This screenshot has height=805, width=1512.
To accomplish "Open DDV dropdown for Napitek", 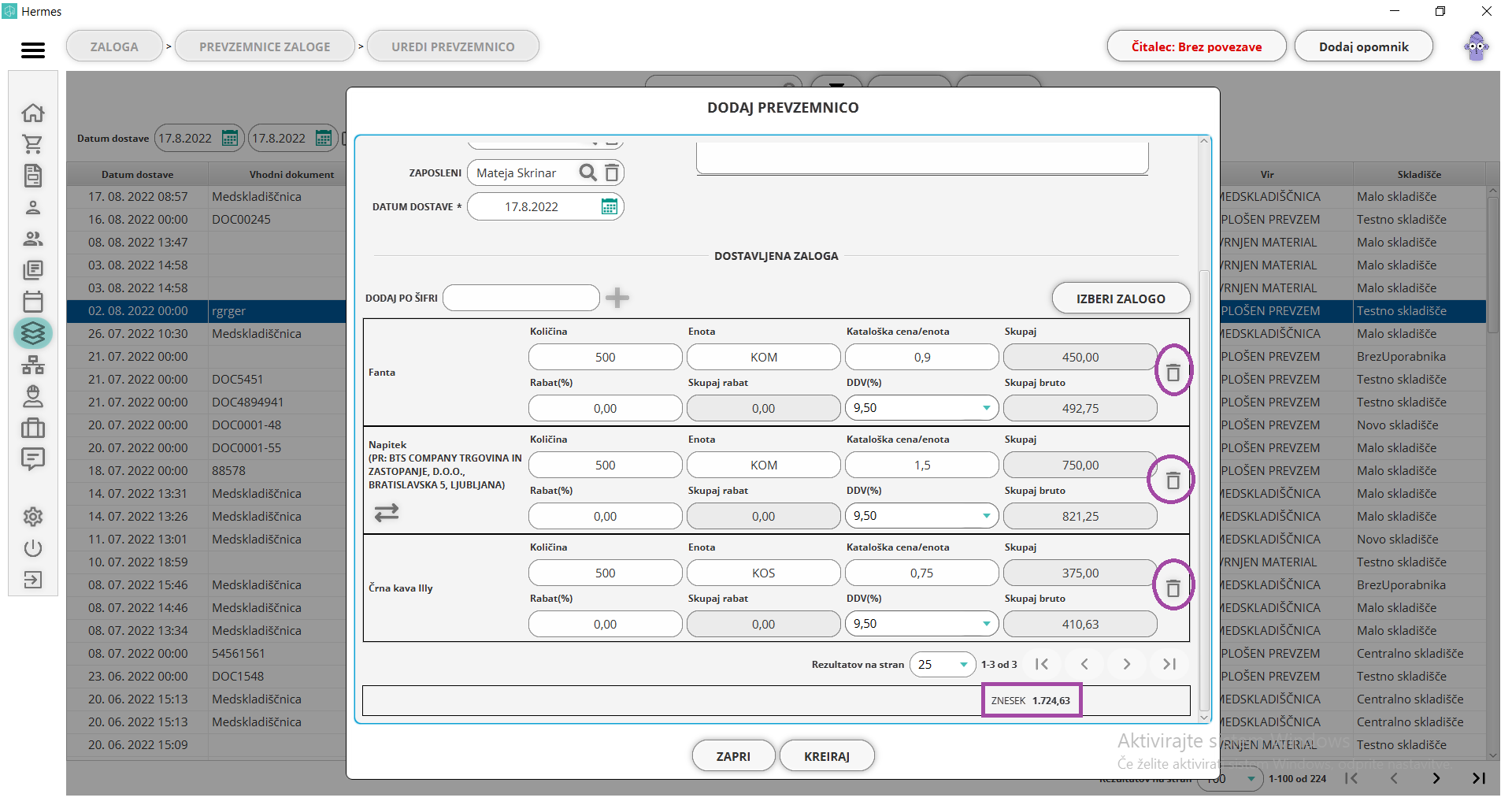I will [x=986, y=516].
